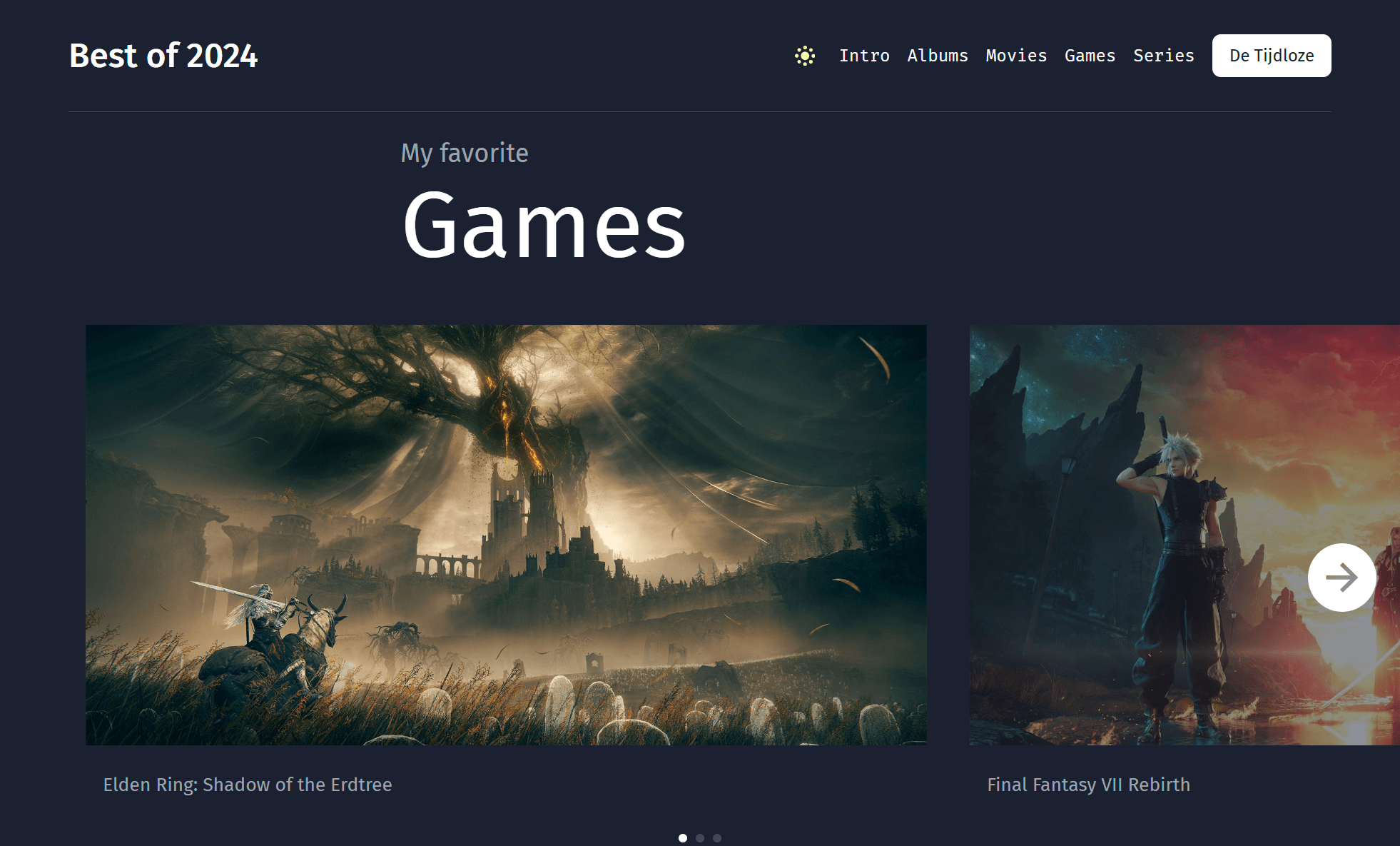This screenshot has width=1400, height=846.
Task: Open the Intro navigation link
Action: (864, 56)
